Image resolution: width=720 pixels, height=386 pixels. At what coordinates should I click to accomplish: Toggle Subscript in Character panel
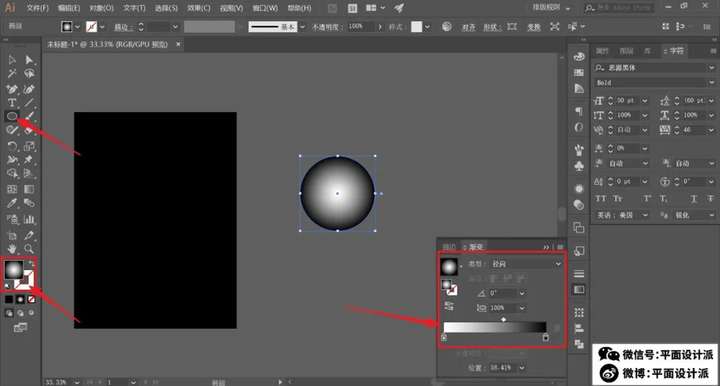(664, 199)
